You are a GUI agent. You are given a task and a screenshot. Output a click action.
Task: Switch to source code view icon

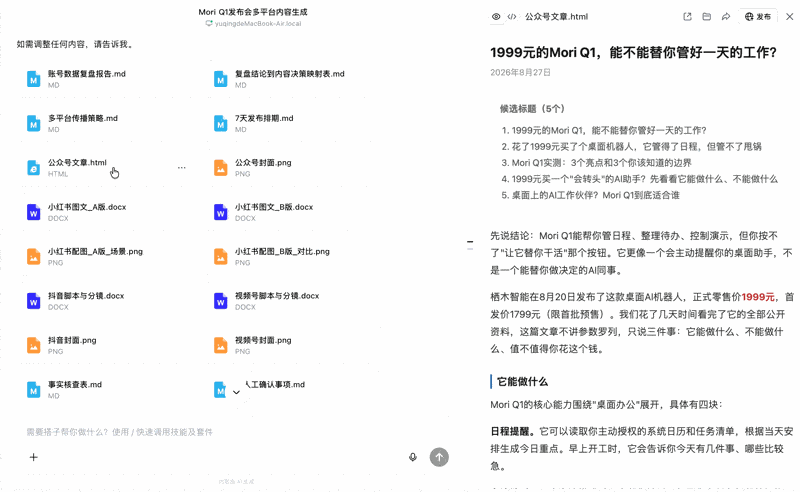pyautogui.click(x=512, y=16)
